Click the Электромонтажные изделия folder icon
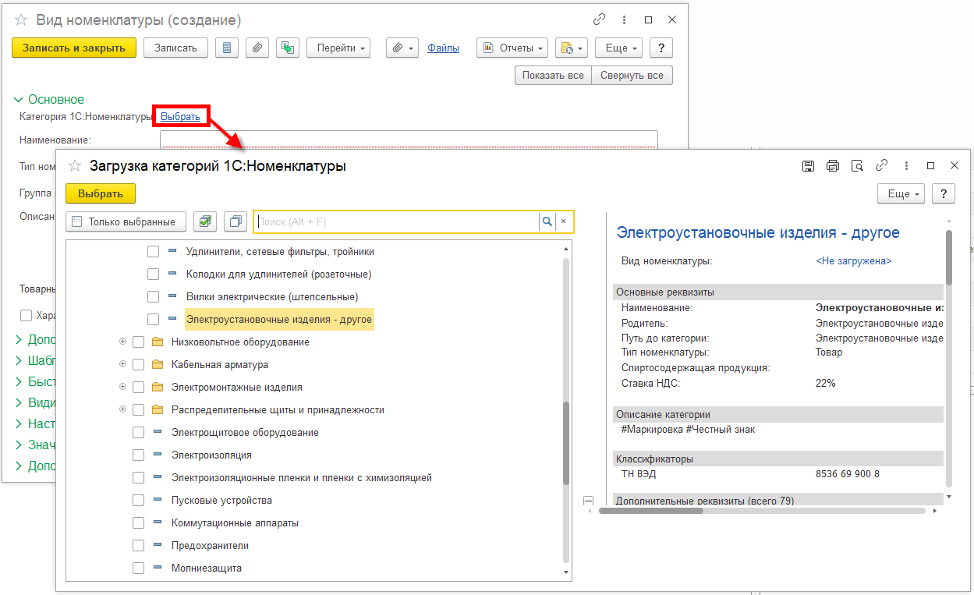974x595 pixels. coord(158,387)
